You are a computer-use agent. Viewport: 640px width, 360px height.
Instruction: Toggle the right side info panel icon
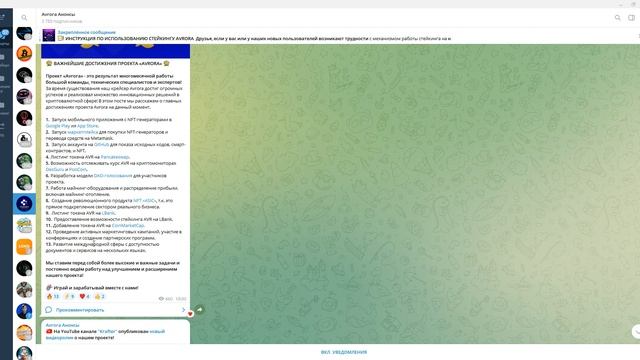(x=631, y=18)
